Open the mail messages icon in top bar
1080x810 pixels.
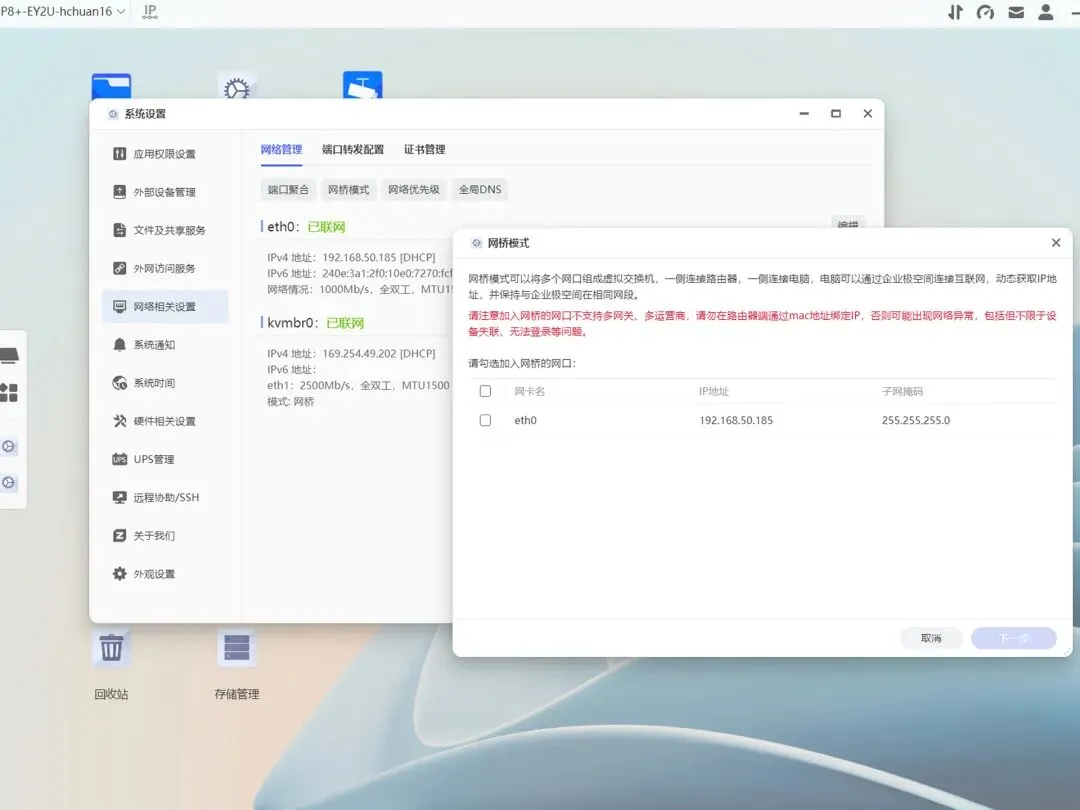1016,12
